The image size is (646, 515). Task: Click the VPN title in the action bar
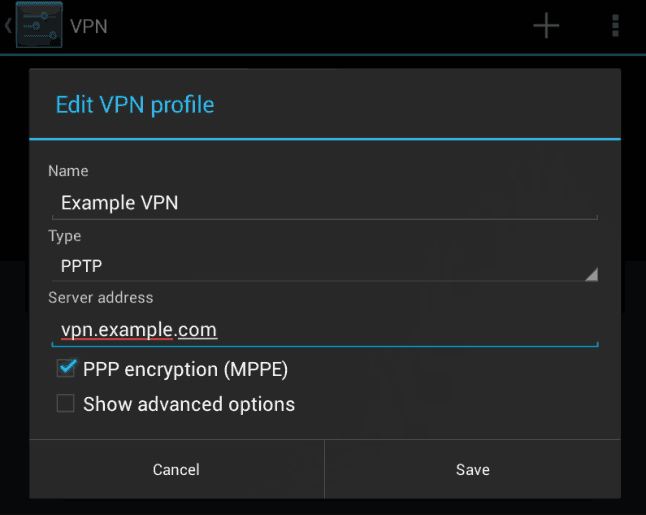[x=89, y=26]
